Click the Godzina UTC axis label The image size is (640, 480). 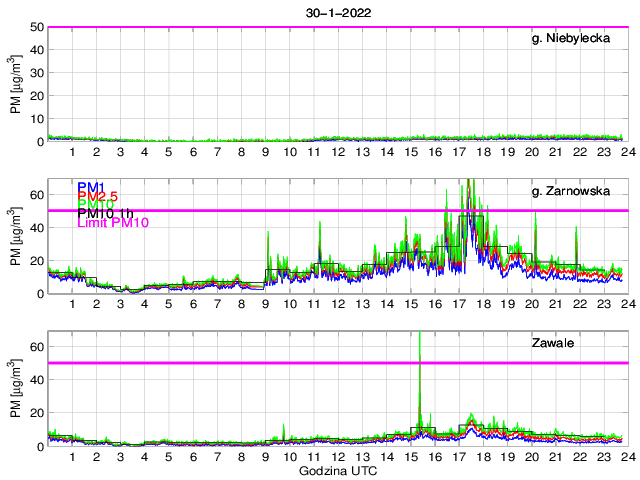(x=336, y=470)
